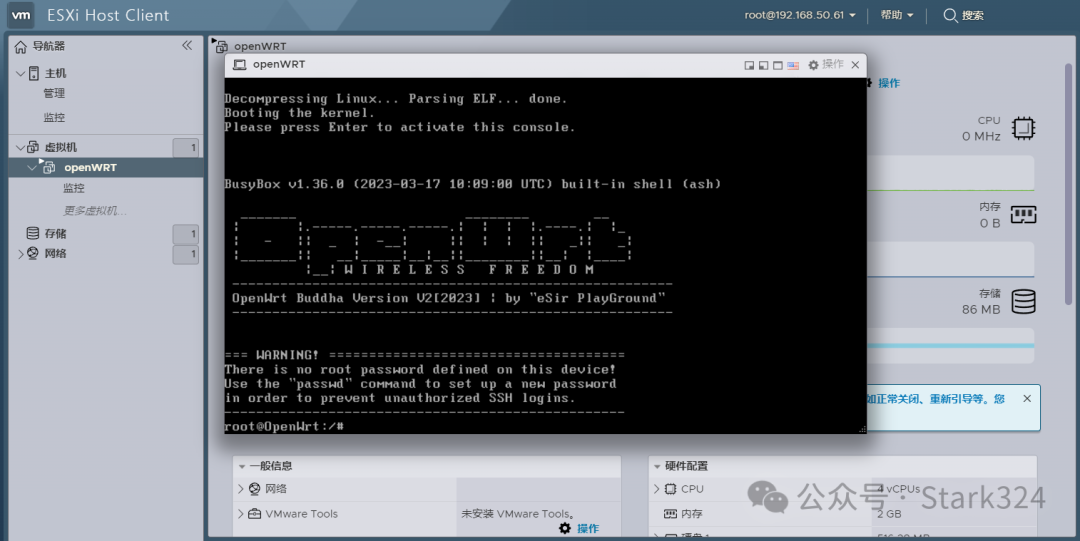
Task: Click the 内存 memory icon
Action: (1024, 215)
